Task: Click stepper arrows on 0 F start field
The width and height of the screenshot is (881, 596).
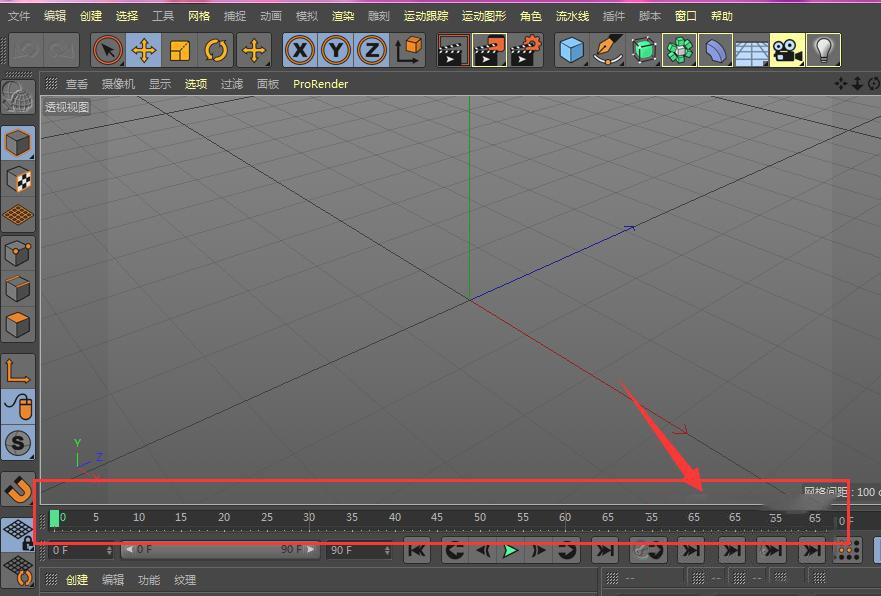Action: point(109,550)
